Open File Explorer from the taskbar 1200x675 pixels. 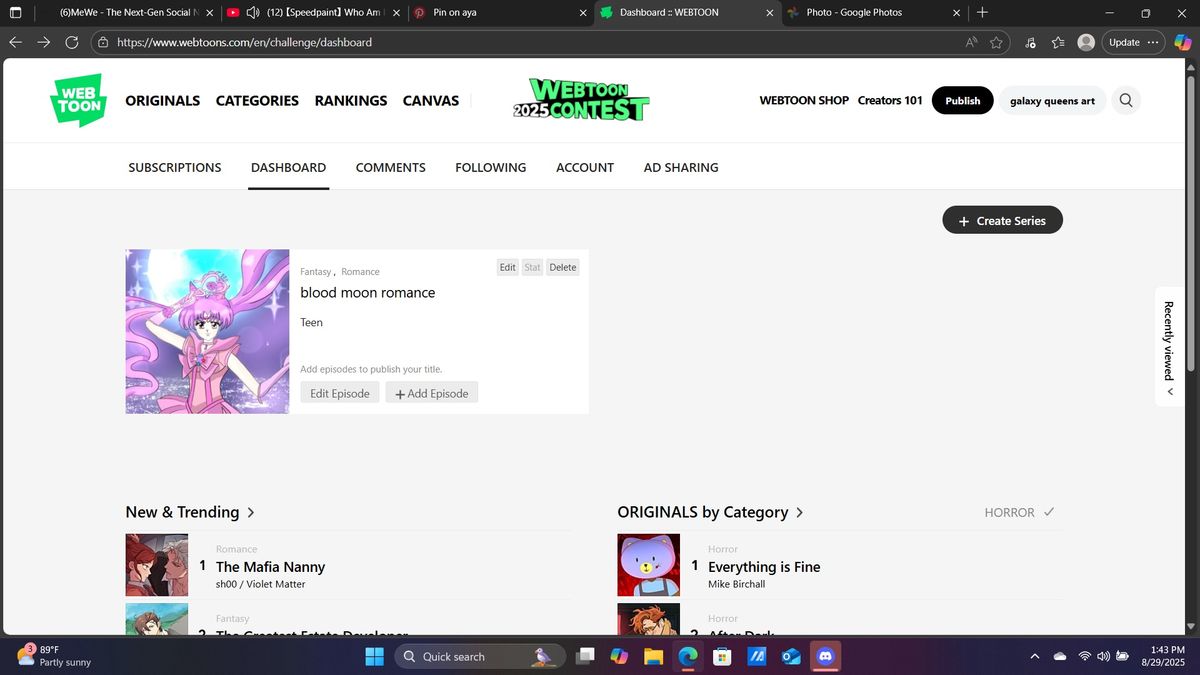coord(653,656)
